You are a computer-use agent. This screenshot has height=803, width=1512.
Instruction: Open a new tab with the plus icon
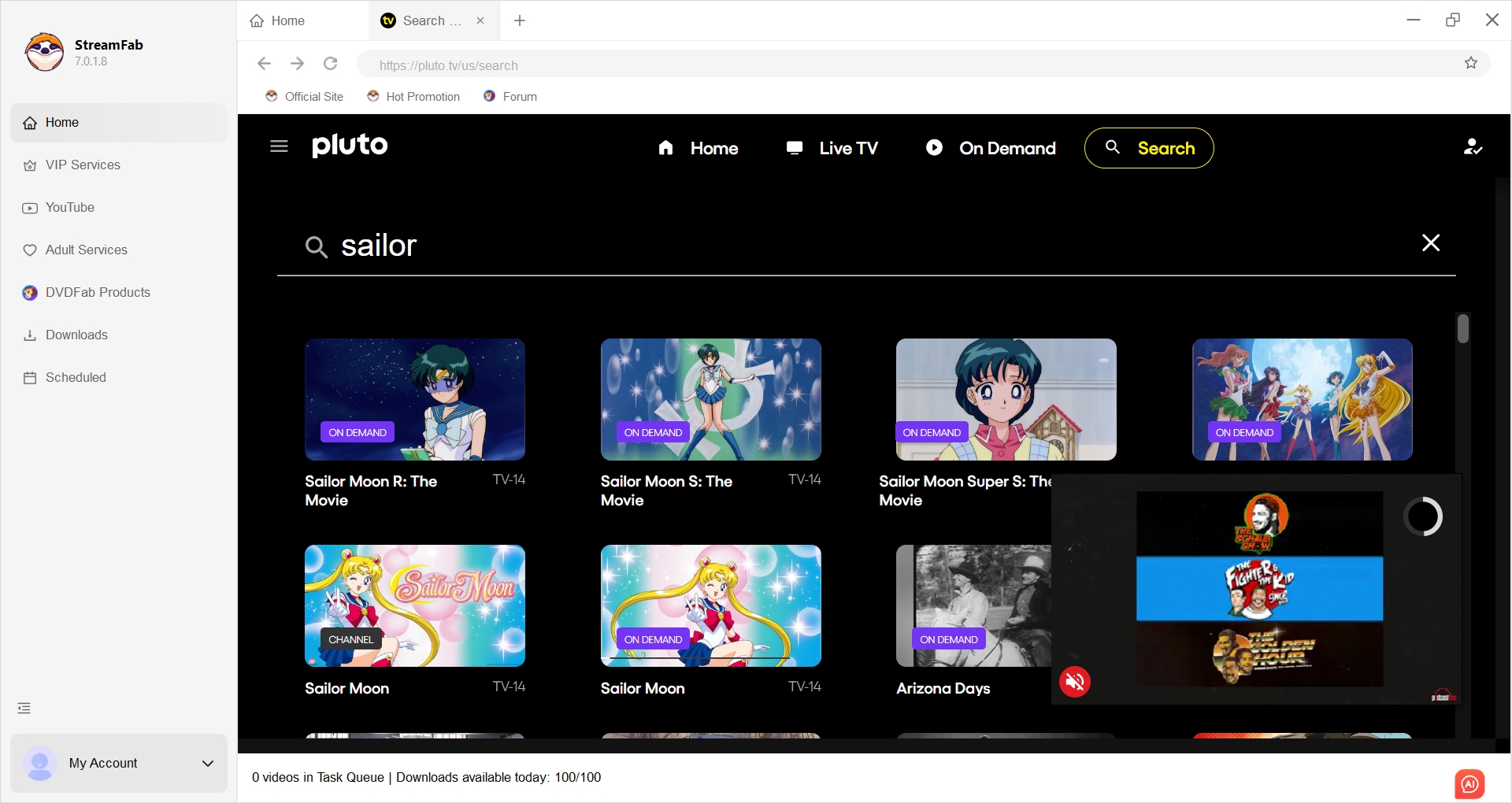click(520, 20)
